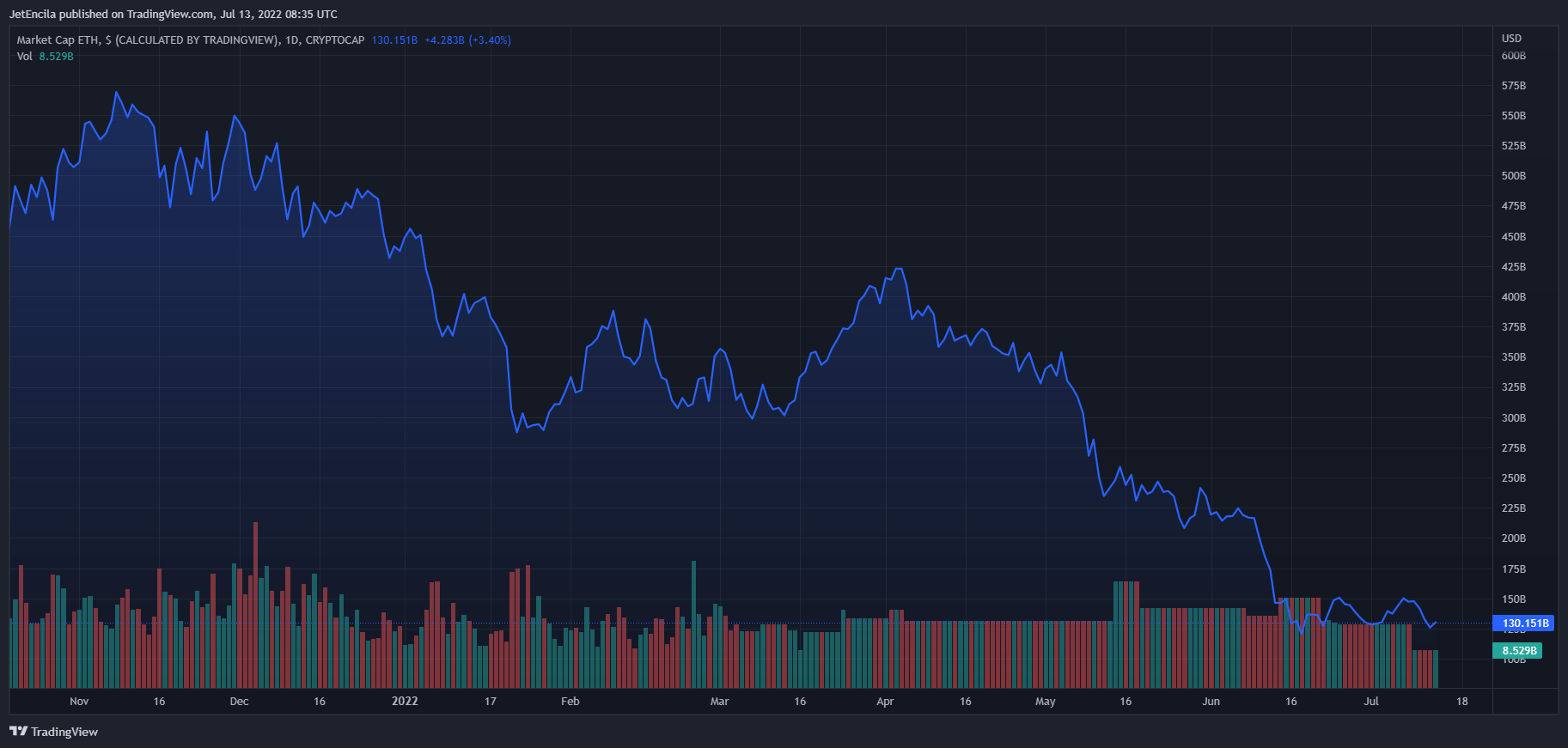This screenshot has height=748, width=1568.
Task: Click the 17 date label after 2022
Action: (x=491, y=702)
